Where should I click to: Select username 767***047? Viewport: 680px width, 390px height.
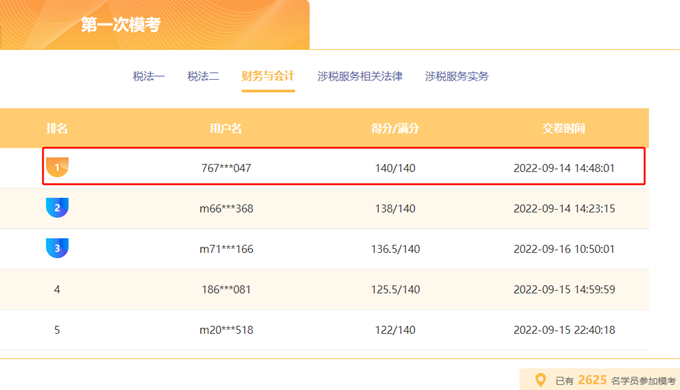[x=226, y=168]
